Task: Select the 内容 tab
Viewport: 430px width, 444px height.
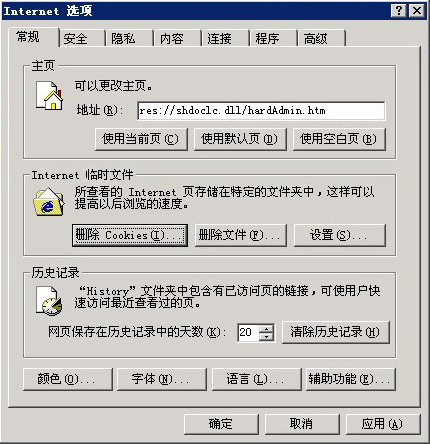Action: pyautogui.click(x=172, y=39)
